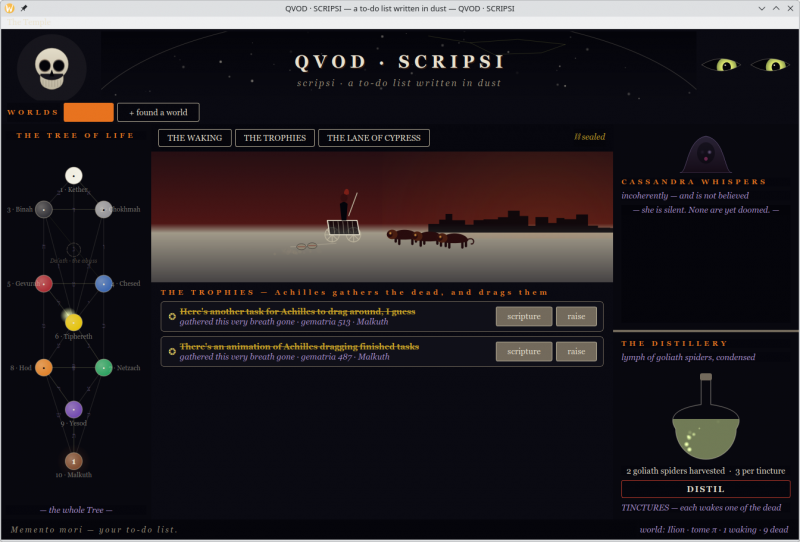The image size is (800, 542).
Task: Click the distillery flask
Action: point(706,416)
